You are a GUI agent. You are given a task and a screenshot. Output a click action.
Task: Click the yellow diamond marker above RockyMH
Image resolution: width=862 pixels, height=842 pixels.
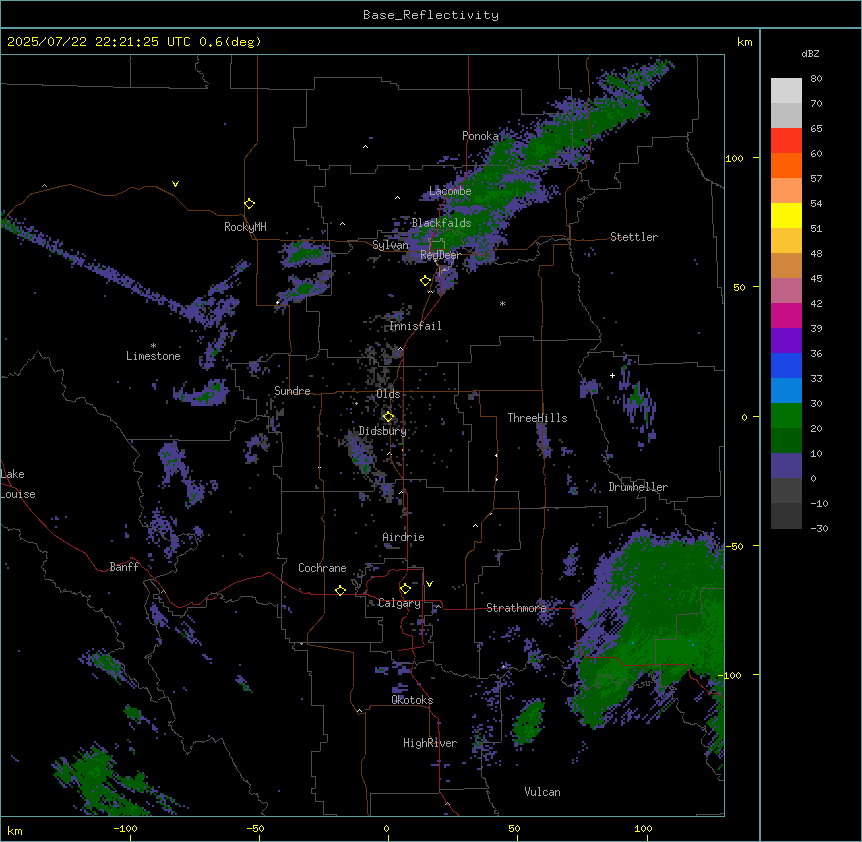tap(250, 204)
